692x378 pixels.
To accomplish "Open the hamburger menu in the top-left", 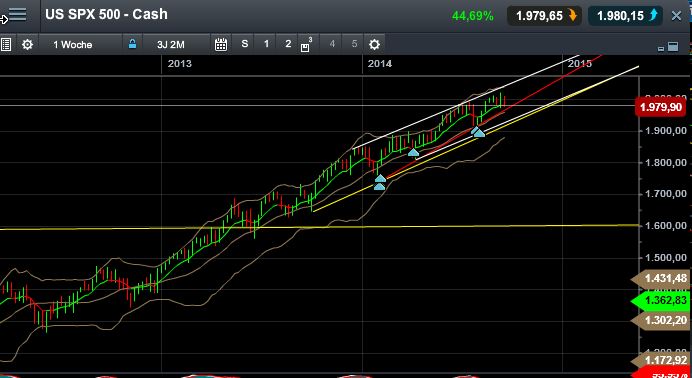I will tap(18, 15).
